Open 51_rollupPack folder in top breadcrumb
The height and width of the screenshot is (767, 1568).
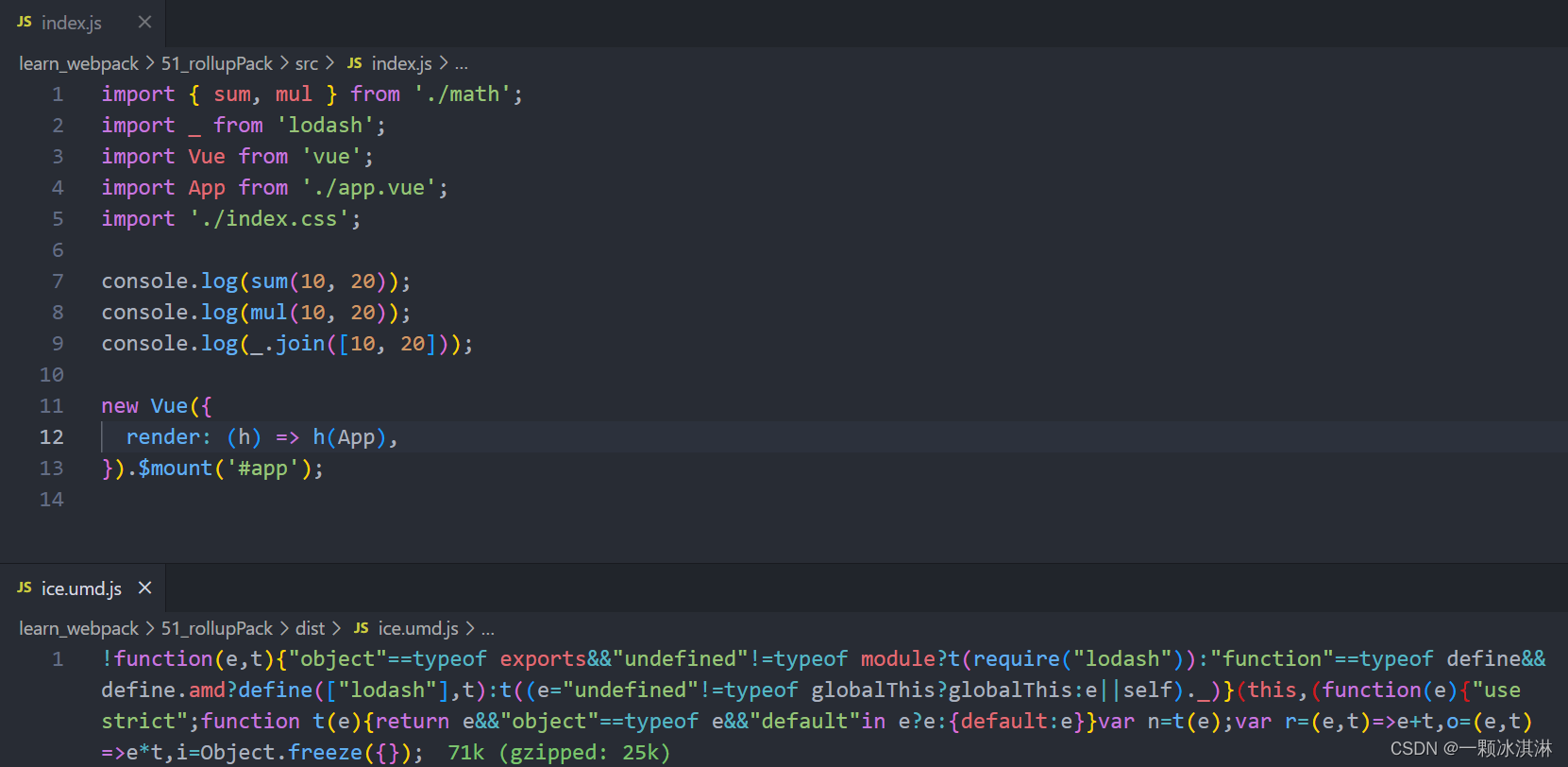pos(216,63)
